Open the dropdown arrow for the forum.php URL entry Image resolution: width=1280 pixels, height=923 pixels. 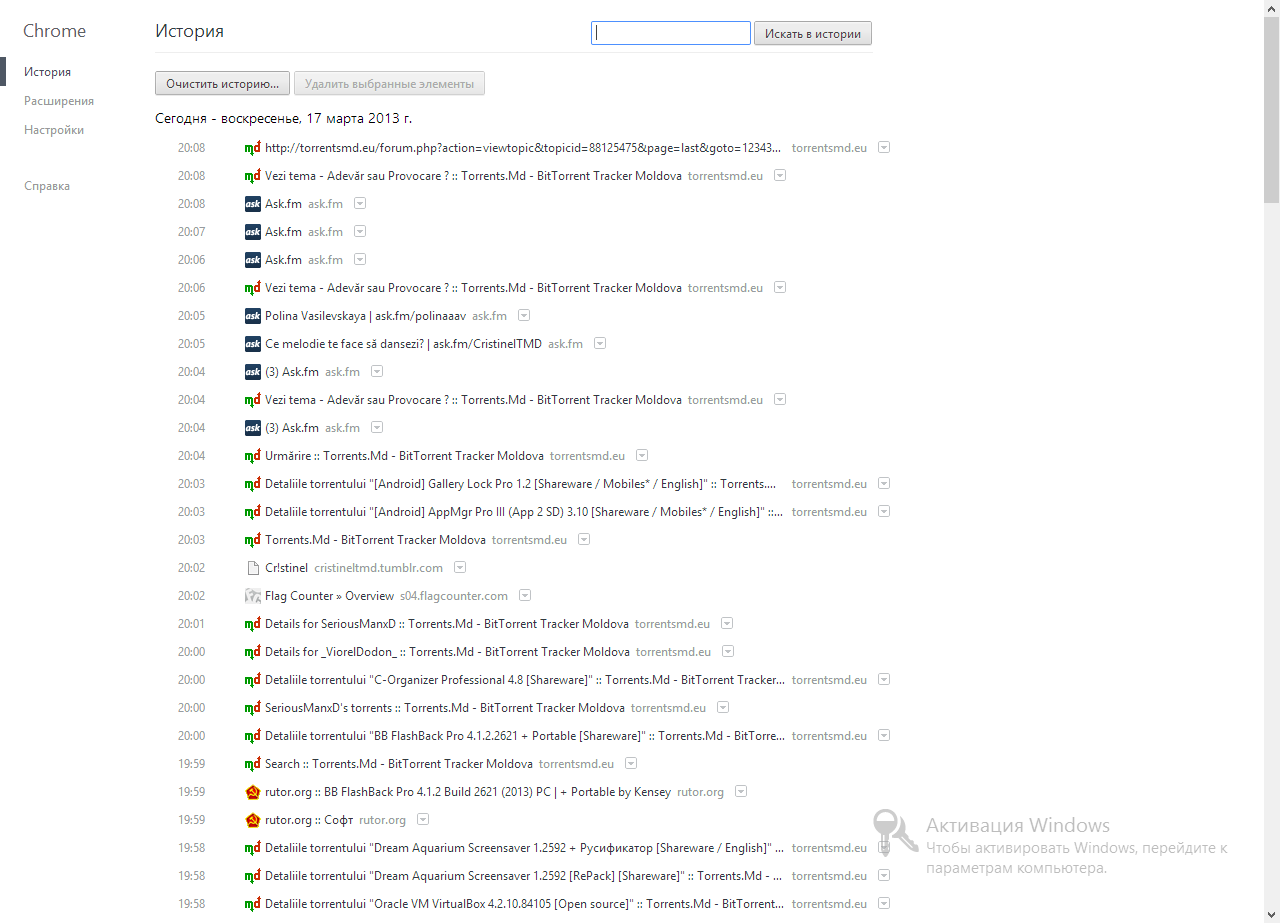tap(884, 147)
